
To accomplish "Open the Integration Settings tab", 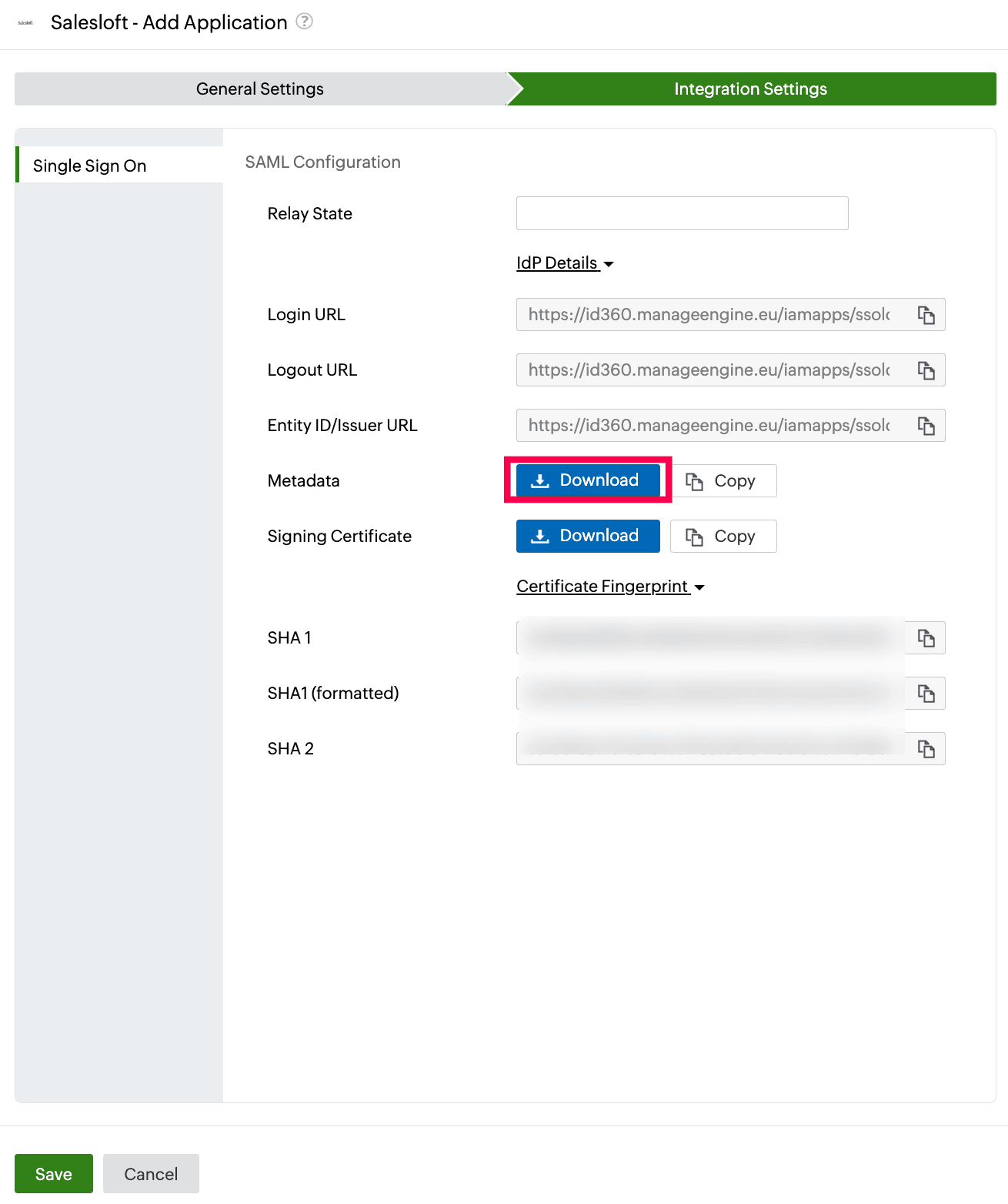I will tap(750, 89).
